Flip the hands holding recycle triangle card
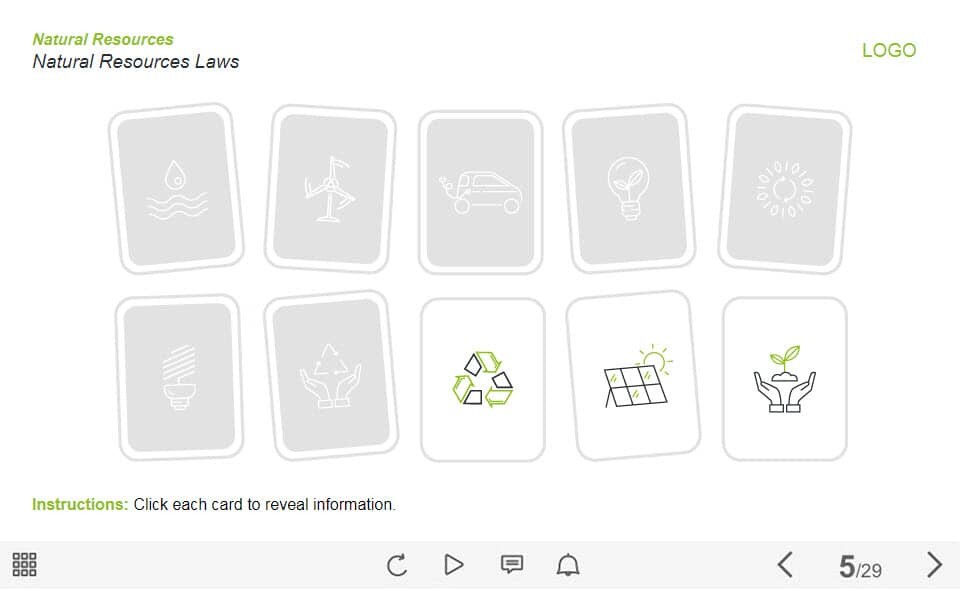The width and height of the screenshot is (960, 590). coord(331,376)
